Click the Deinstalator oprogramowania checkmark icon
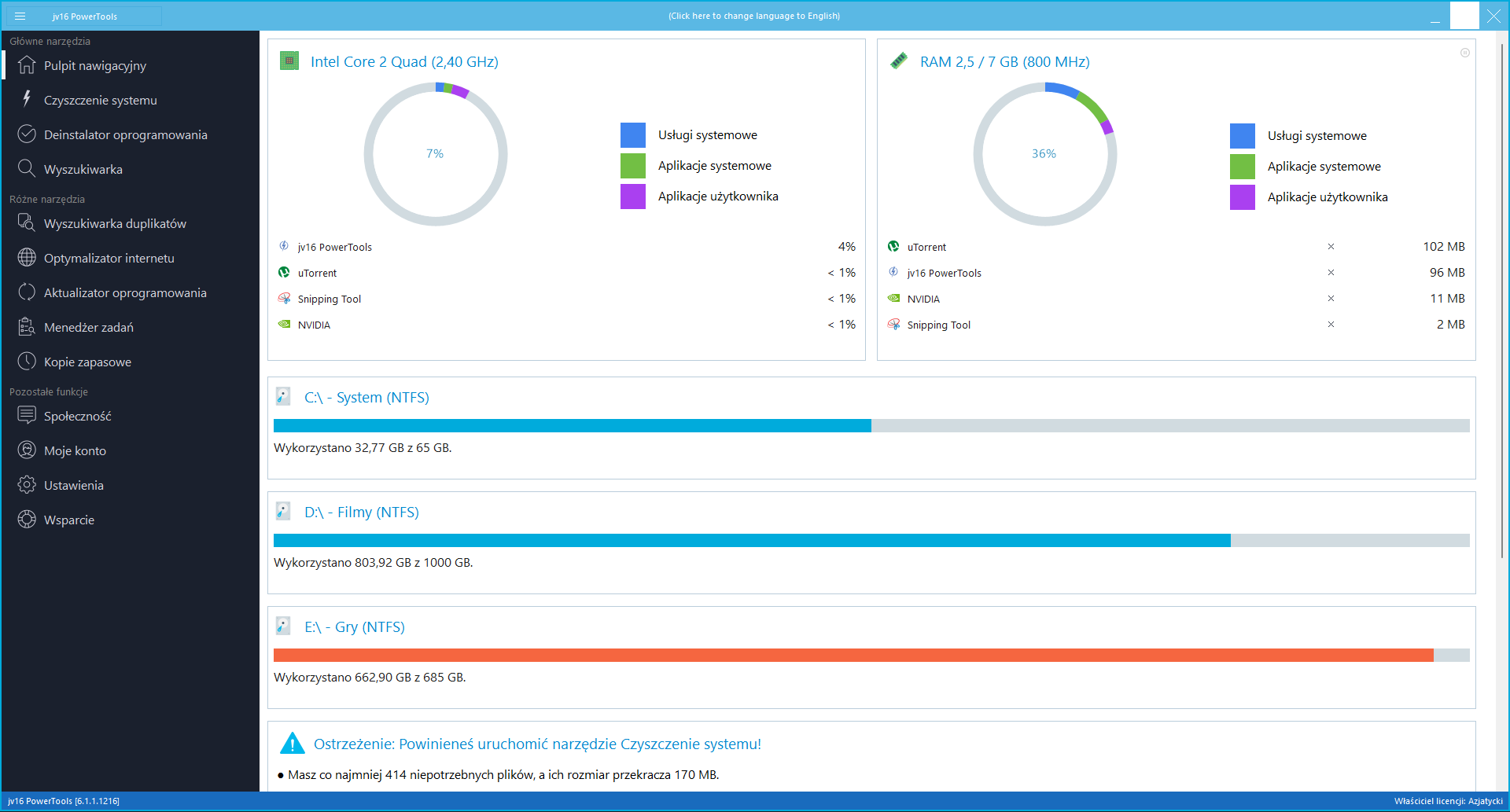This screenshot has height=812, width=1510. coord(27,134)
